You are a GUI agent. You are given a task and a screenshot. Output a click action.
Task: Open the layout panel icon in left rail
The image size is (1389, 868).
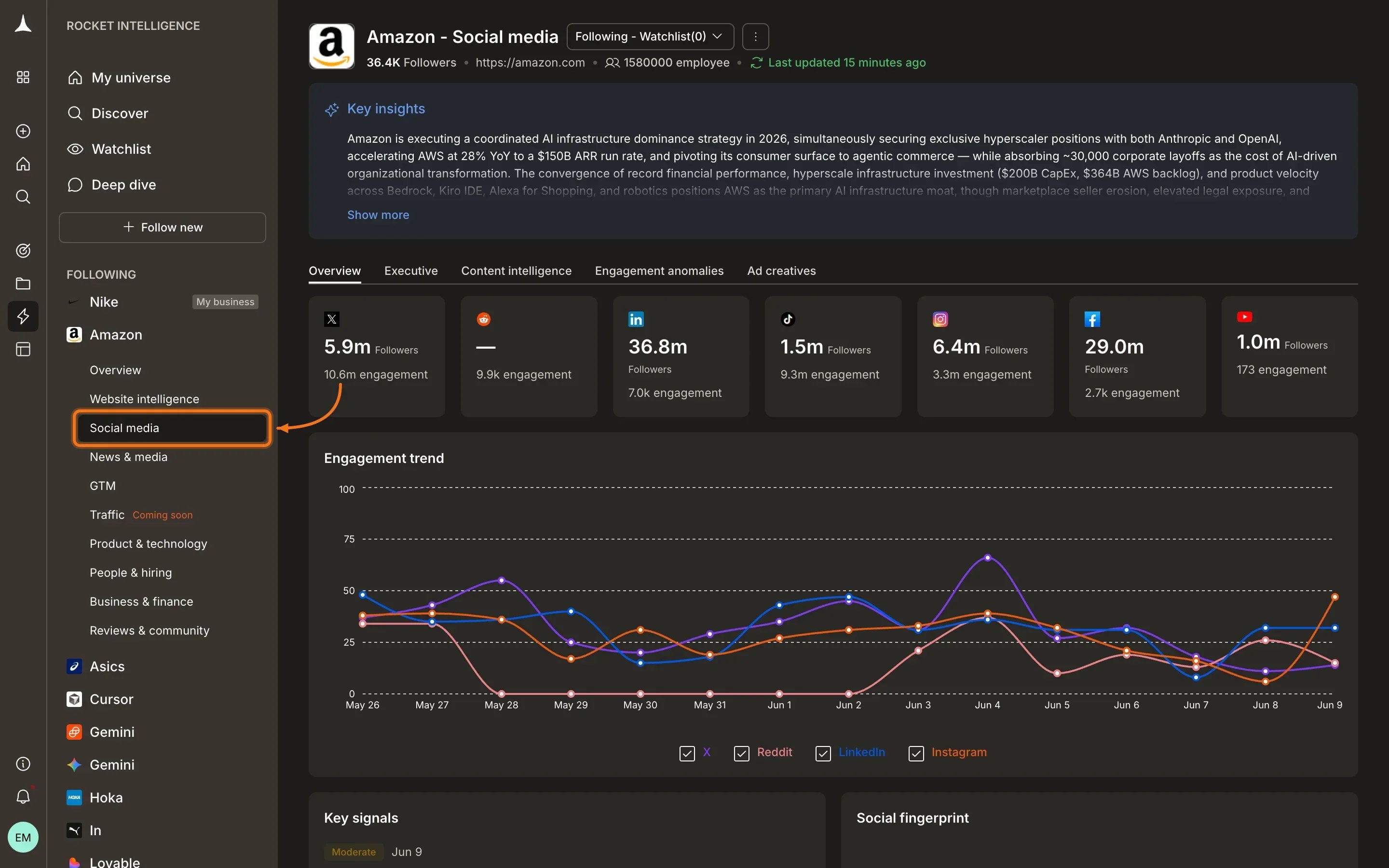tap(23, 349)
